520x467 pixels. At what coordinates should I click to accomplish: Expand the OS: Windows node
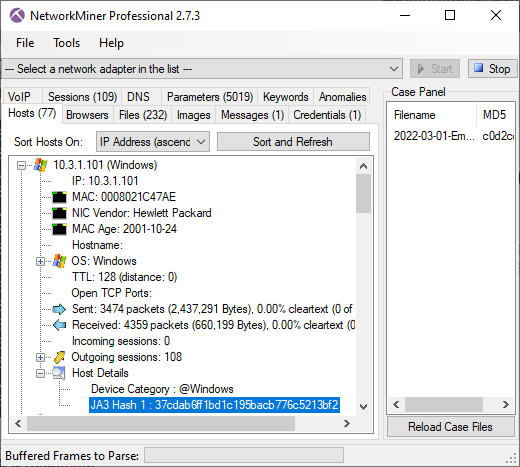click(40, 261)
